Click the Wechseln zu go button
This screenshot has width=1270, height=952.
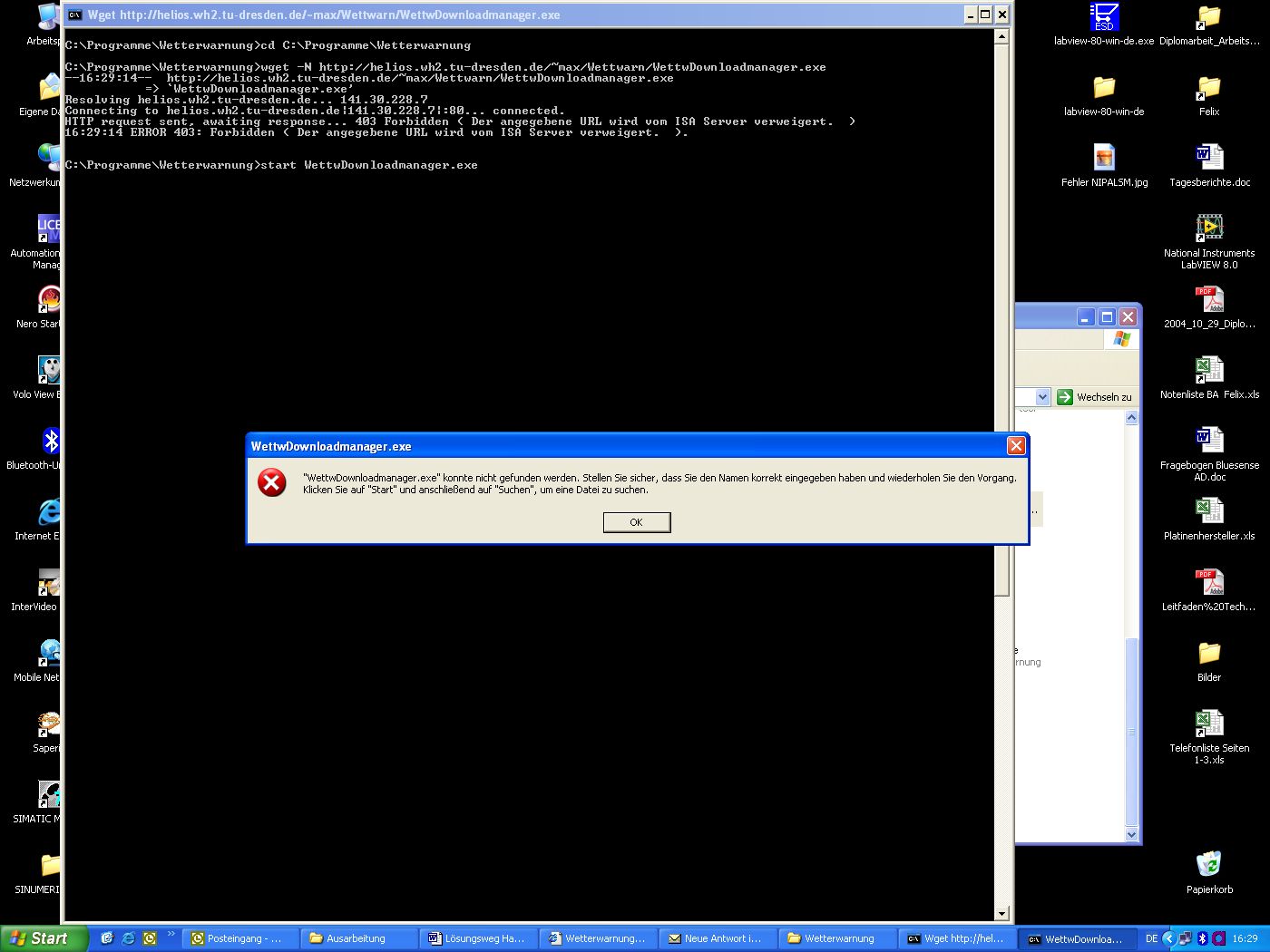pos(1095,397)
